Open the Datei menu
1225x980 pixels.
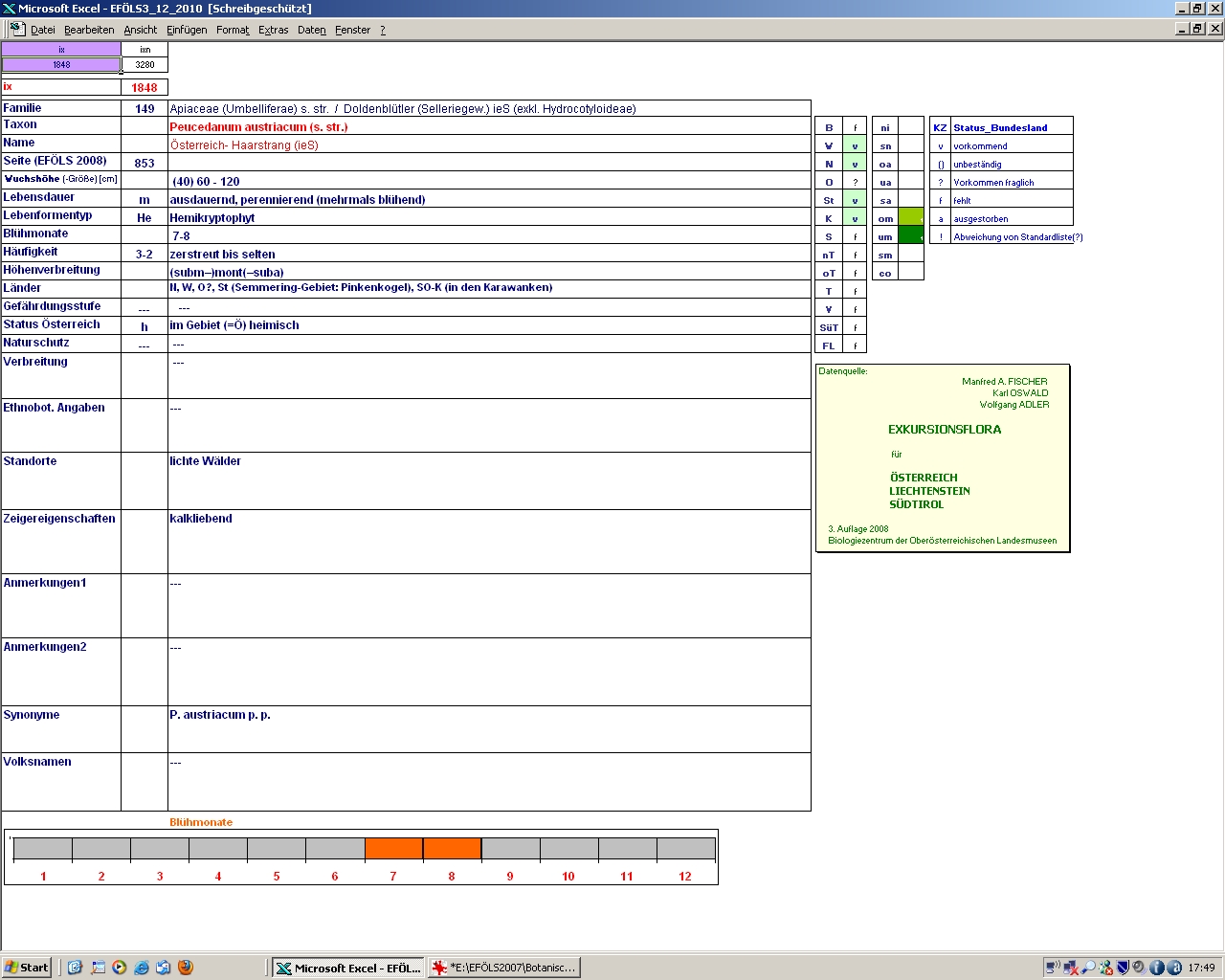pyautogui.click(x=42, y=30)
